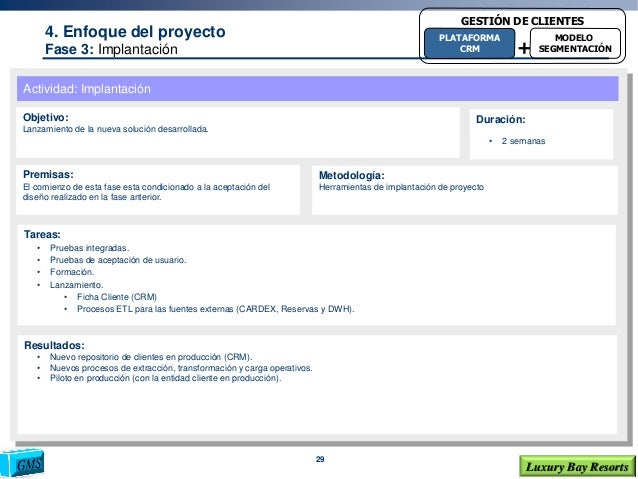Click the 'Ficha Cliente (CRM)' sub-bullet
The image size is (638, 479).
pyautogui.click(x=117, y=297)
